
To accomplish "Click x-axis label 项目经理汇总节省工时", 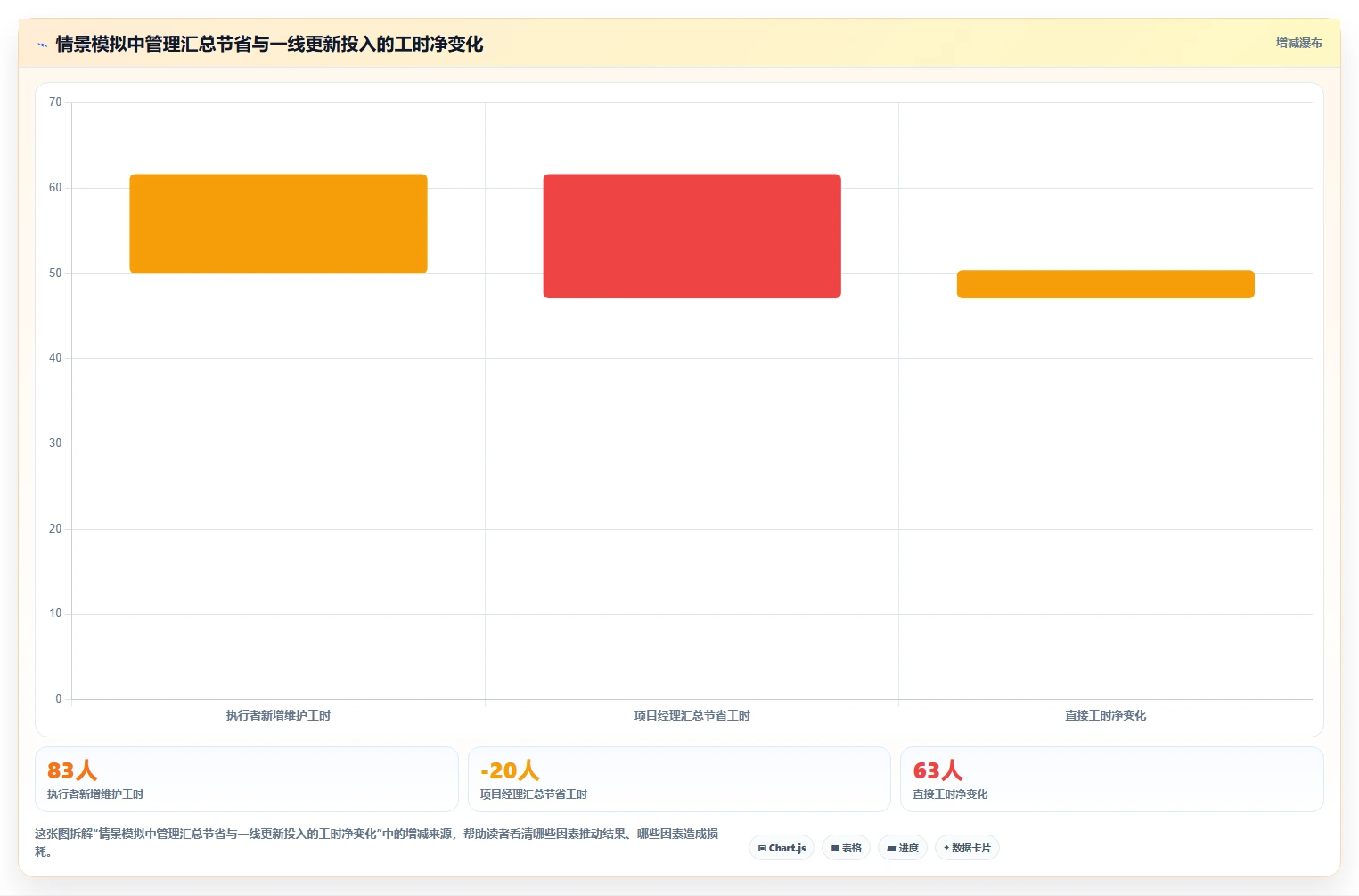I will pyautogui.click(x=692, y=715).
